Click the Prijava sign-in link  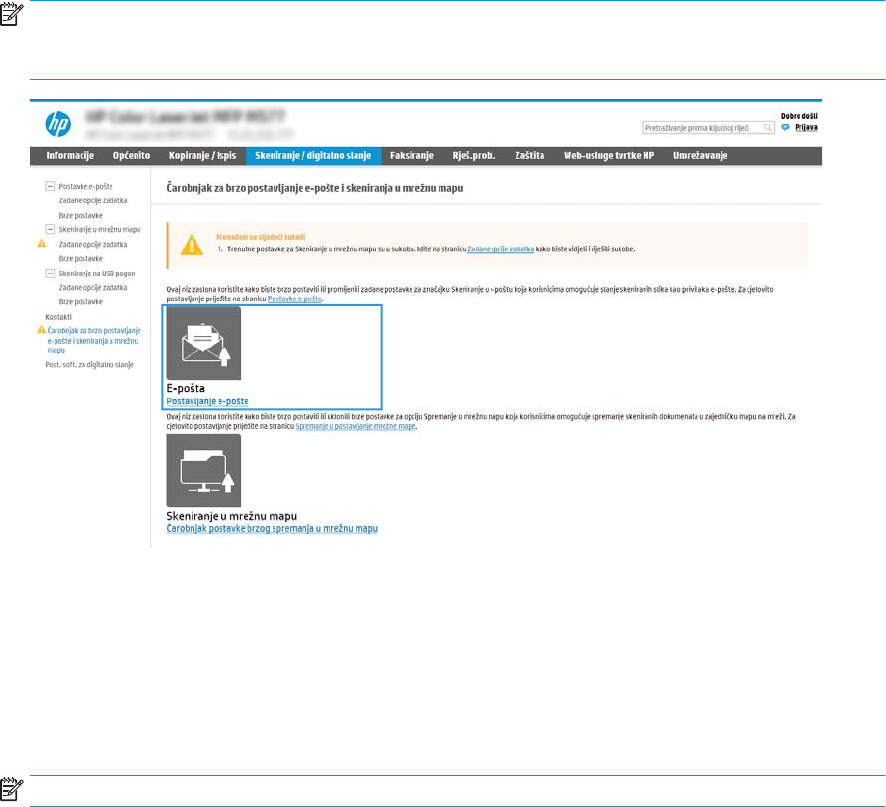click(806, 128)
